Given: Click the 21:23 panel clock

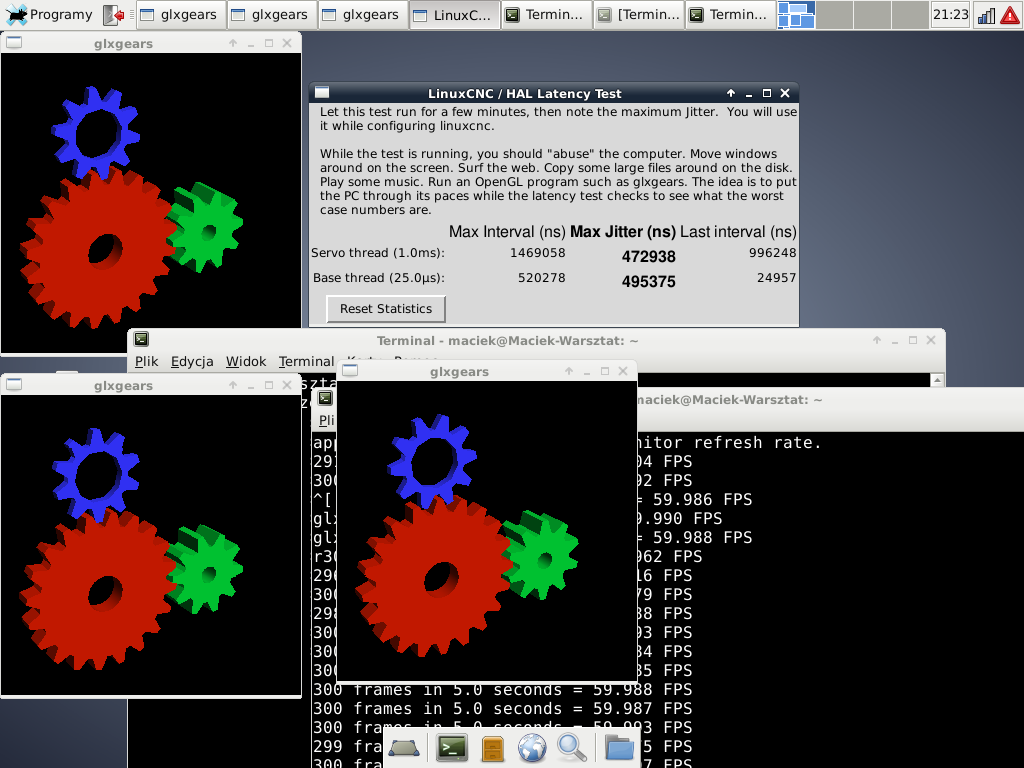Looking at the screenshot, I should tap(950, 14).
